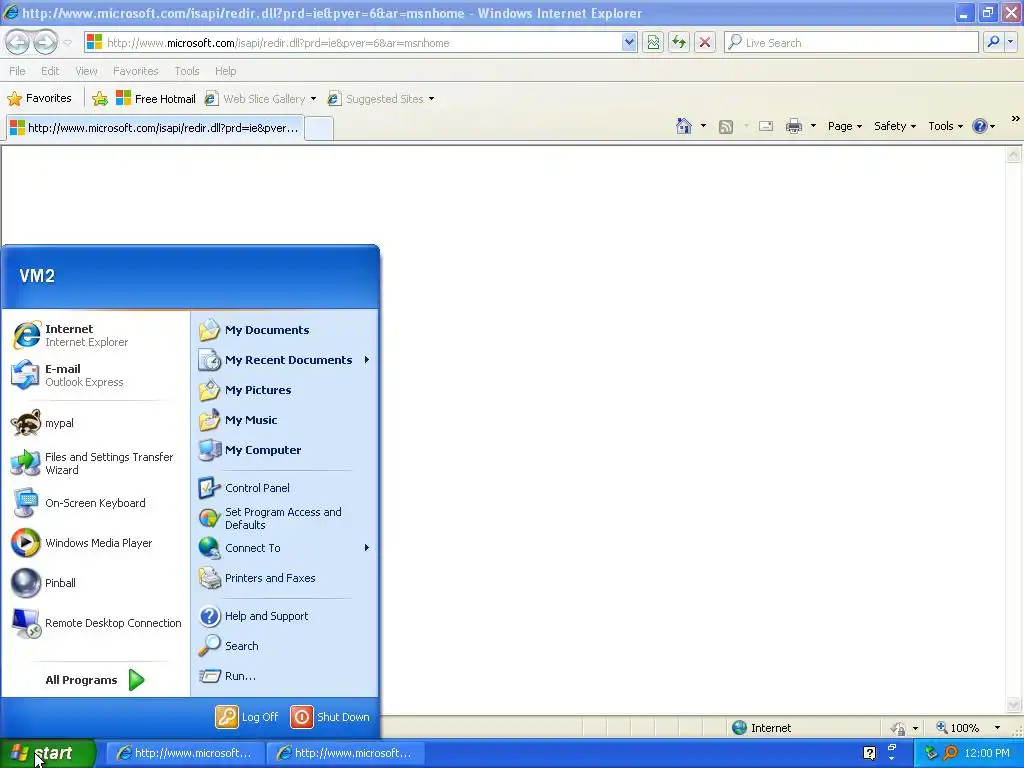Image resolution: width=1024 pixels, height=768 pixels.
Task: Click the Print icon in command bar
Action: (793, 126)
